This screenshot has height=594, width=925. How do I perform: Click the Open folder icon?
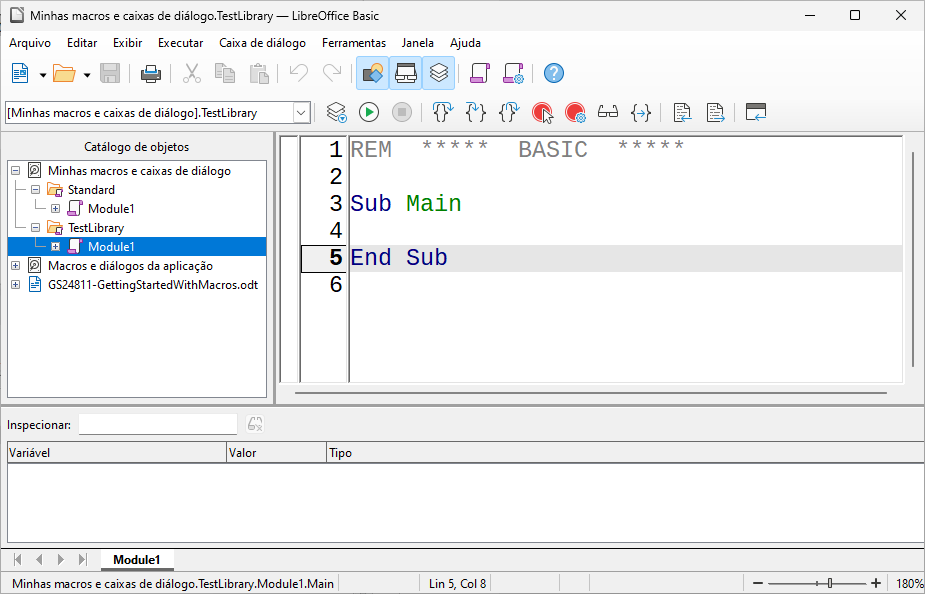tap(64, 74)
